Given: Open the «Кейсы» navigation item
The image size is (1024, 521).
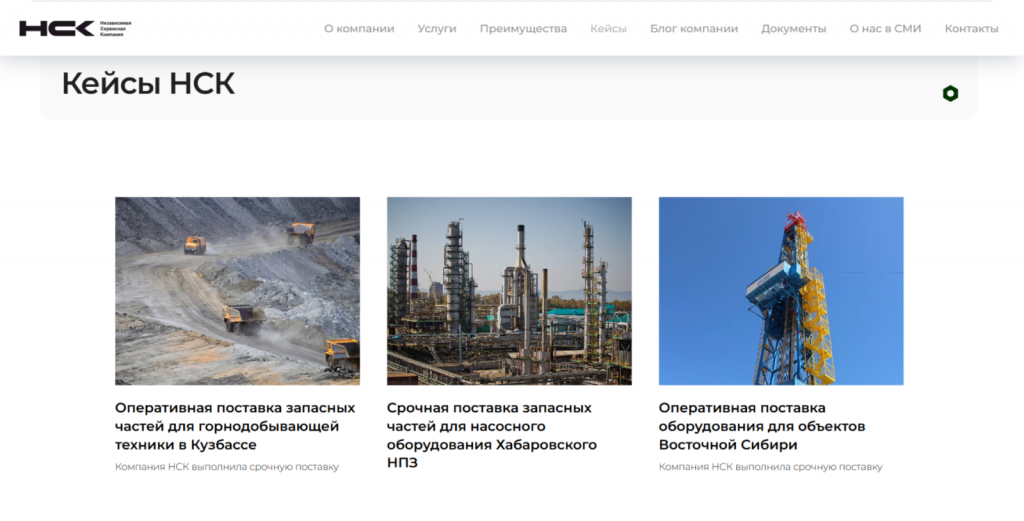Looking at the screenshot, I should point(608,28).
